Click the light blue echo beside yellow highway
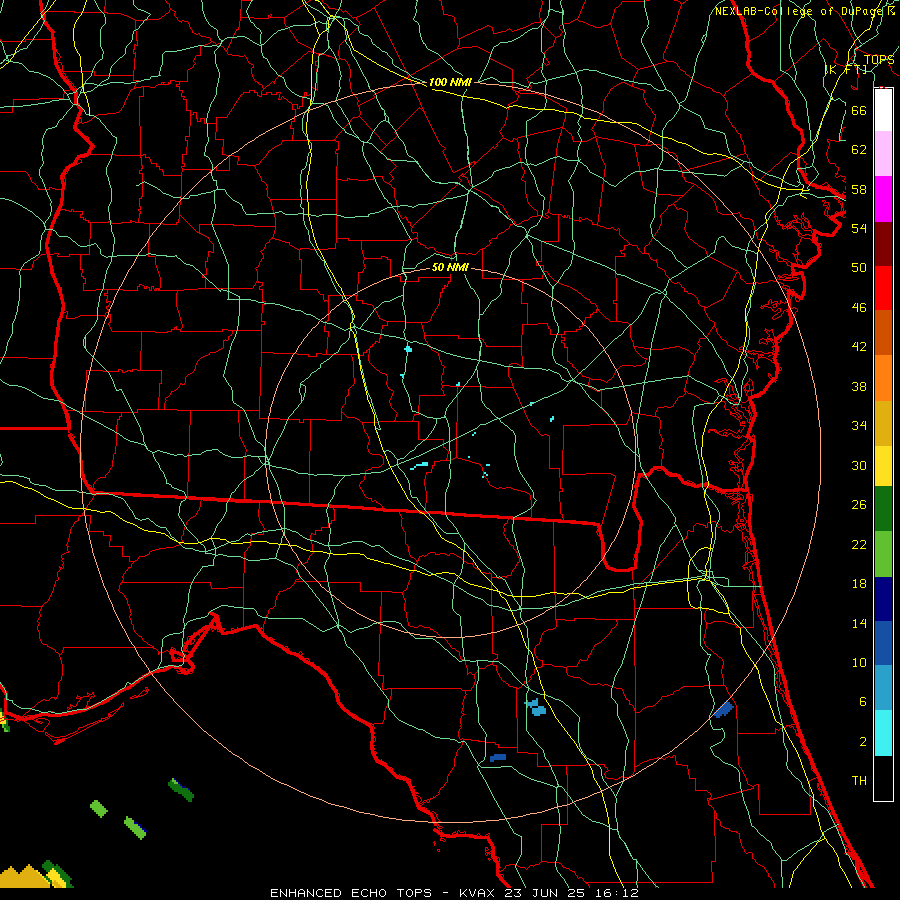The height and width of the screenshot is (900, 900). pyautogui.click(x=536, y=707)
